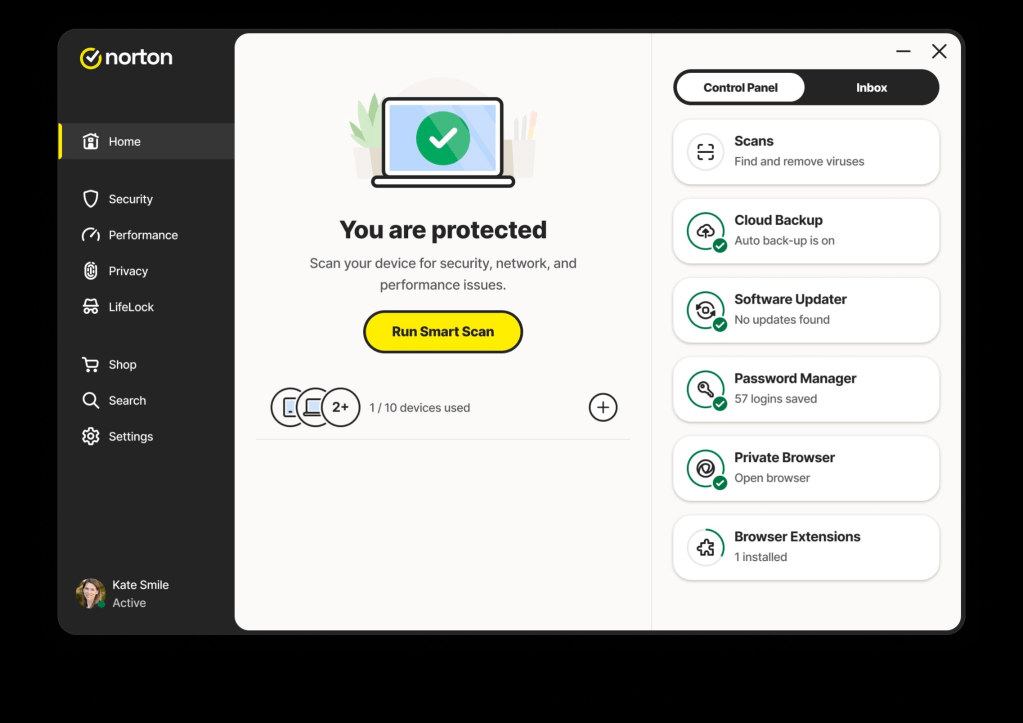Close the Norton window
This screenshot has height=723, width=1023.
tap(939, 51)
